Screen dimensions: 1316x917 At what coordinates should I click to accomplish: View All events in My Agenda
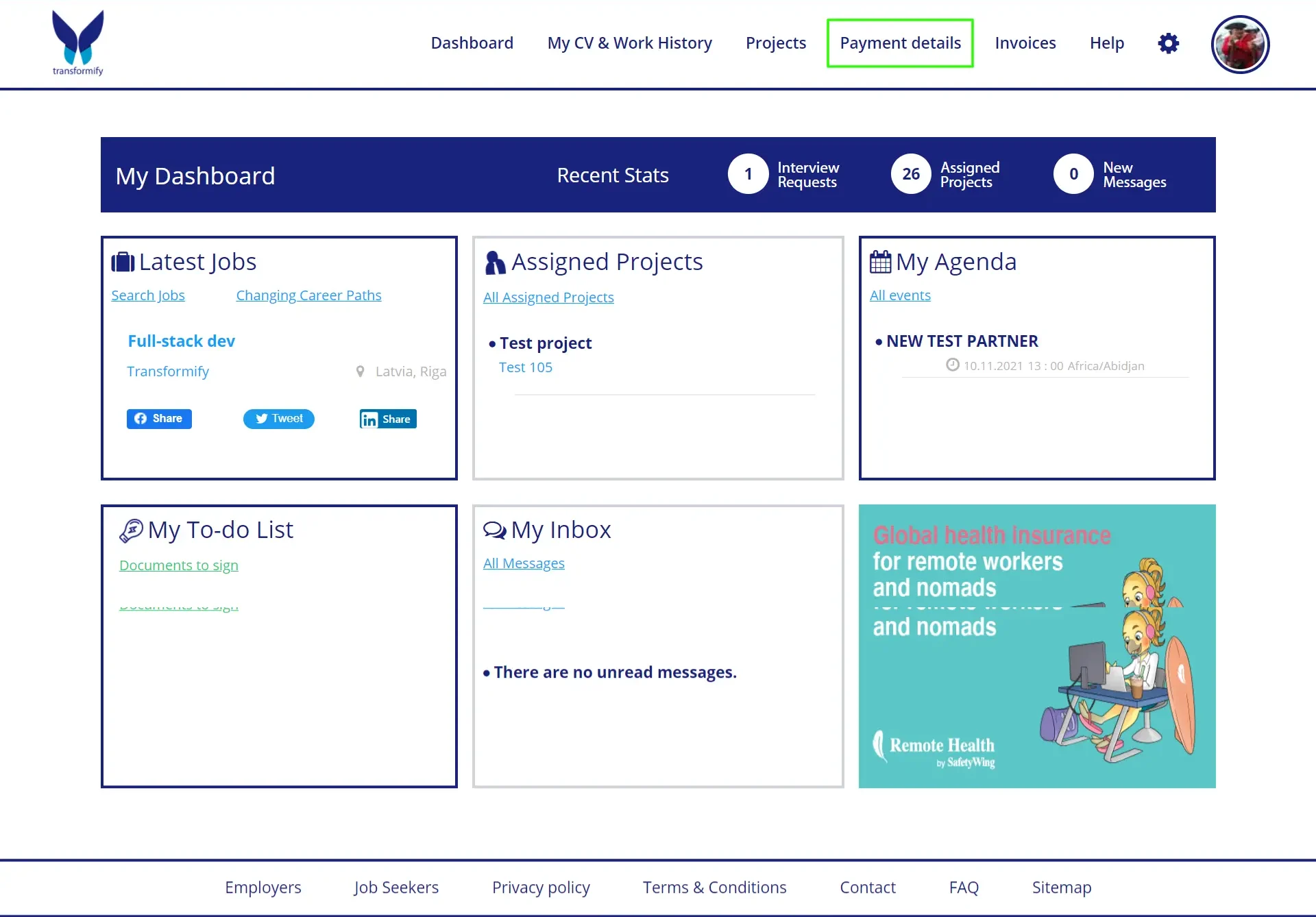point(900,295)
